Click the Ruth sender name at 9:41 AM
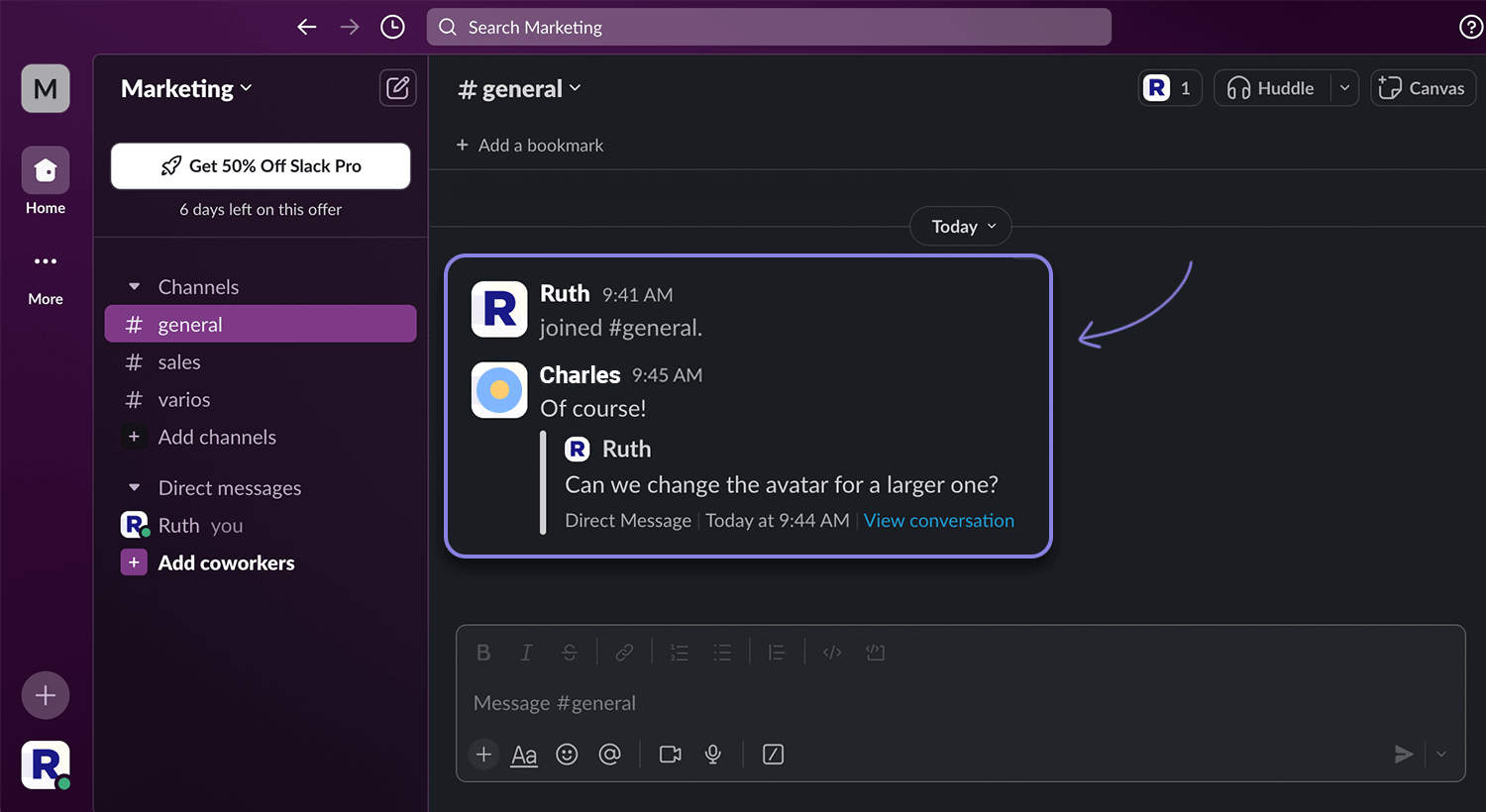 point(565,294)
